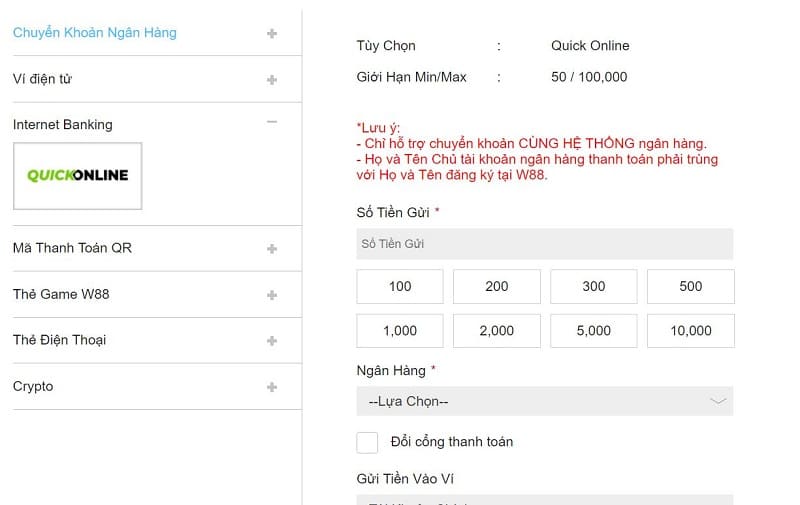Choose the 500 amount button
This screenshot has width=800, height=505.
point(691,286)
